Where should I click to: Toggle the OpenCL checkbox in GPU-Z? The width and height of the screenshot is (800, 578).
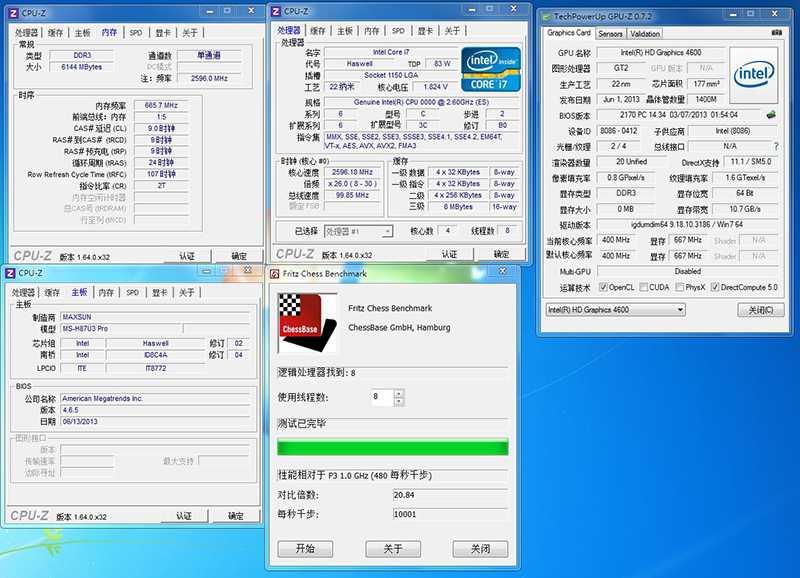point(603,287)
